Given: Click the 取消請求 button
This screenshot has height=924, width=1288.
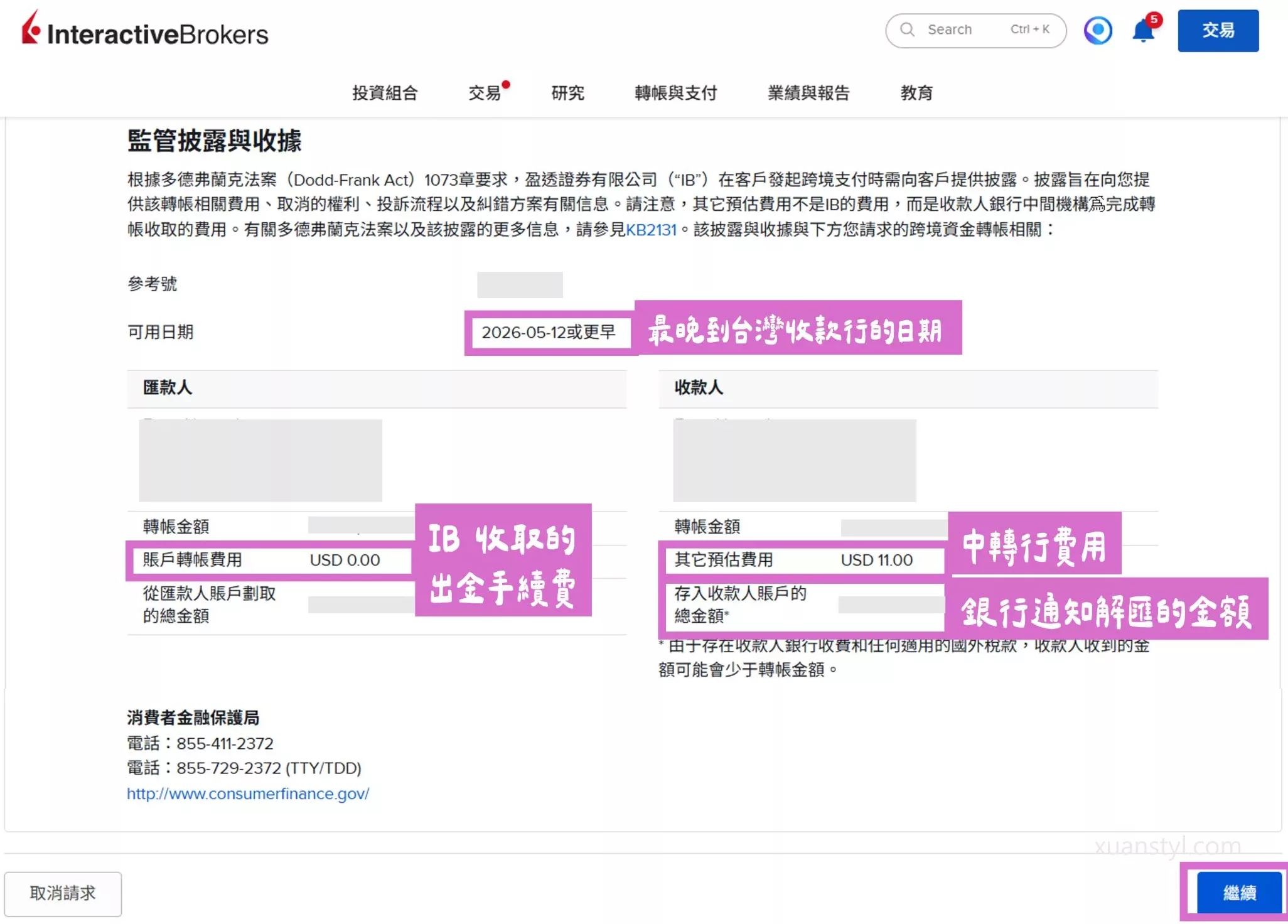Looking at the screenshot, I should [x=63, y=893].
